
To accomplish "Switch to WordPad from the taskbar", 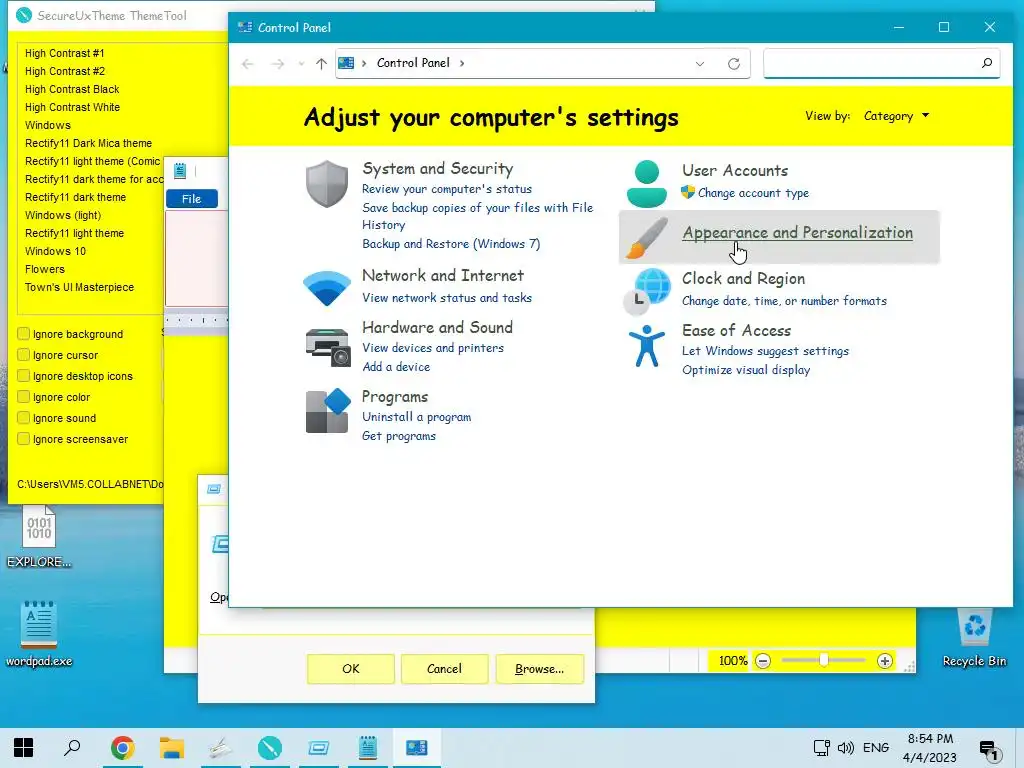I will [x=368, y=747].
